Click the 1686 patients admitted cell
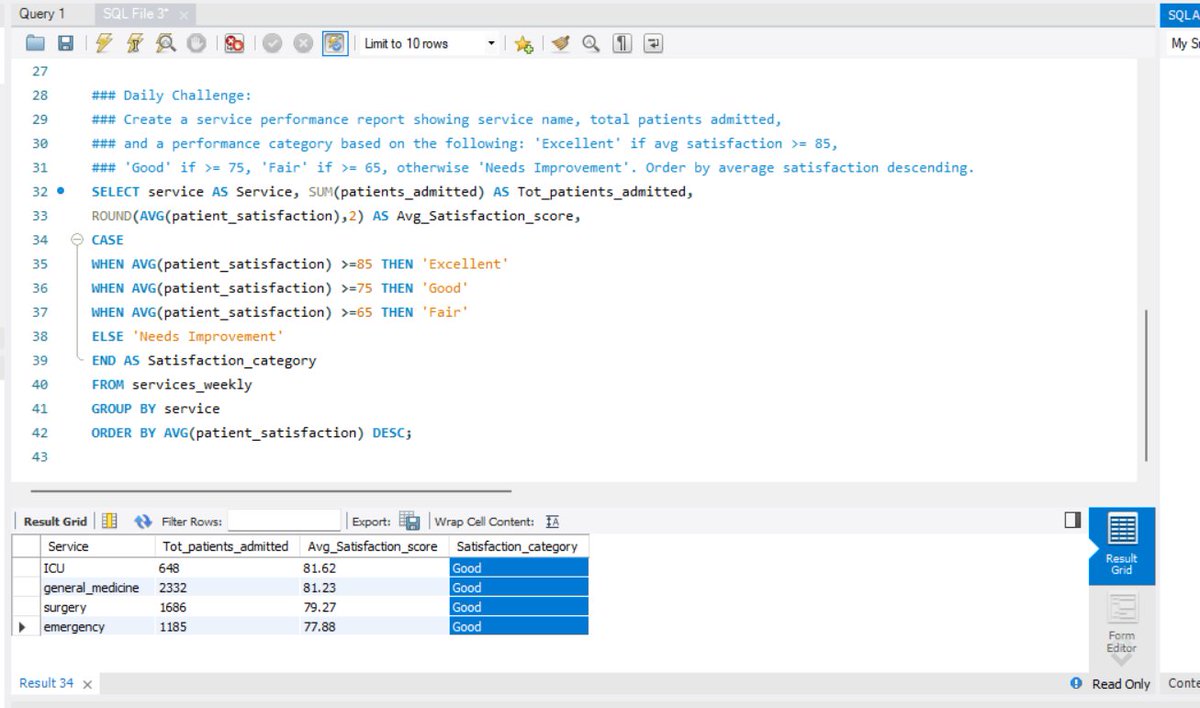Screen dimensions: 1200x708 click(x=225, y=607)
